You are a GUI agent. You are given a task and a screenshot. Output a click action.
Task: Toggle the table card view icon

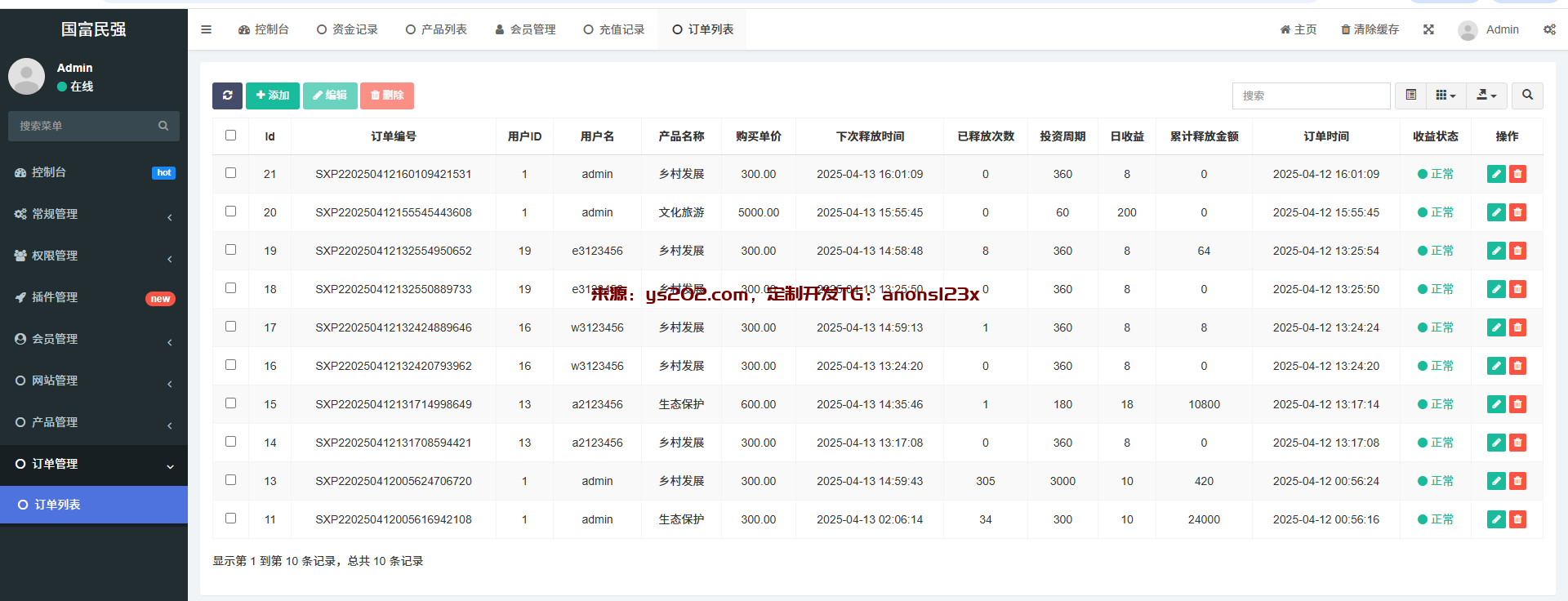(1410, 96)
